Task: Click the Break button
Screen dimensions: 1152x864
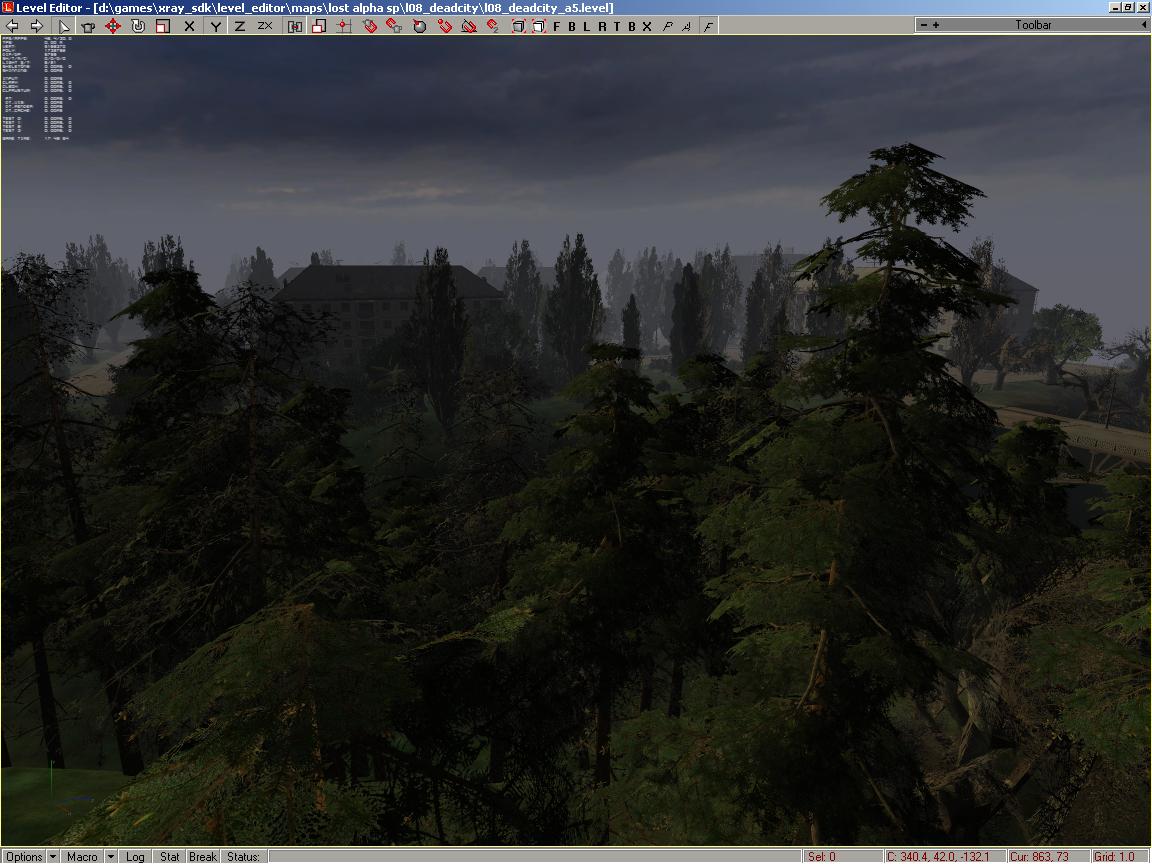Action: pyautogui.click(x=203, y=857)
